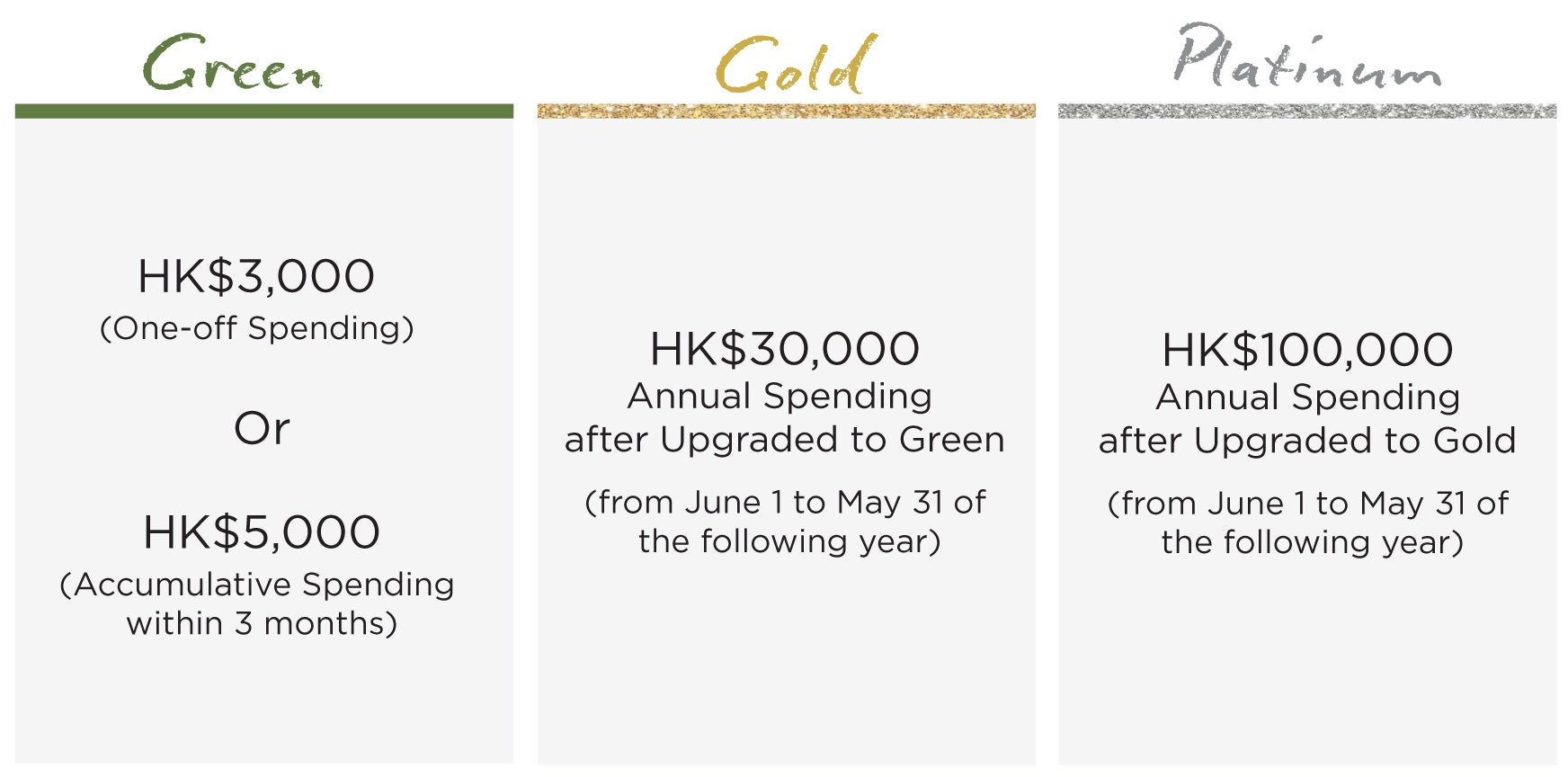The image size is (1568, 777).
Task: Click the Or separator text
Action: (x=262, y=428)
